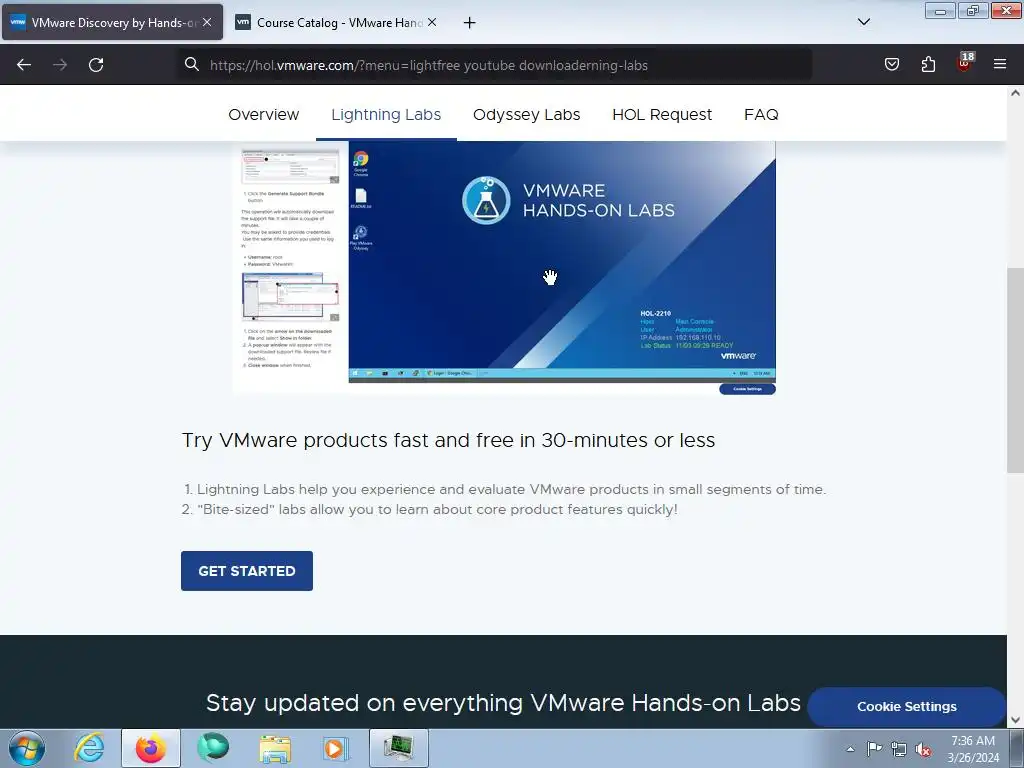Reload the current page
The width and height of the screenshot is (1024, 768).
(96, 65)
